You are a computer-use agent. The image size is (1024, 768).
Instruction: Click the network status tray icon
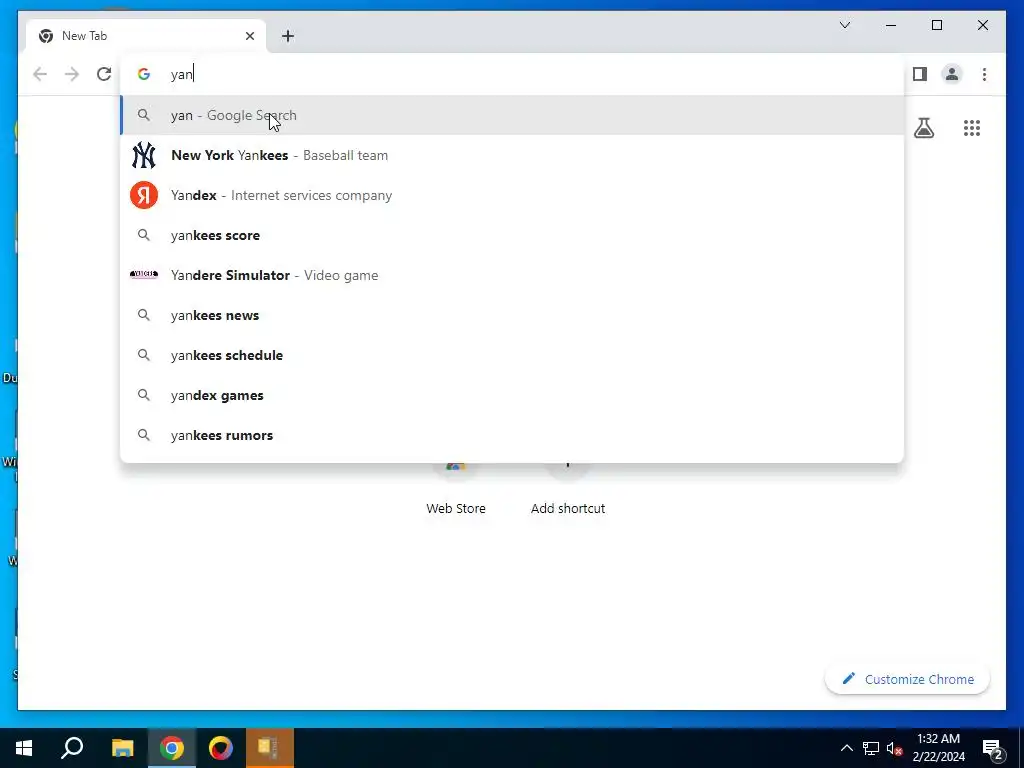(871, 748)
